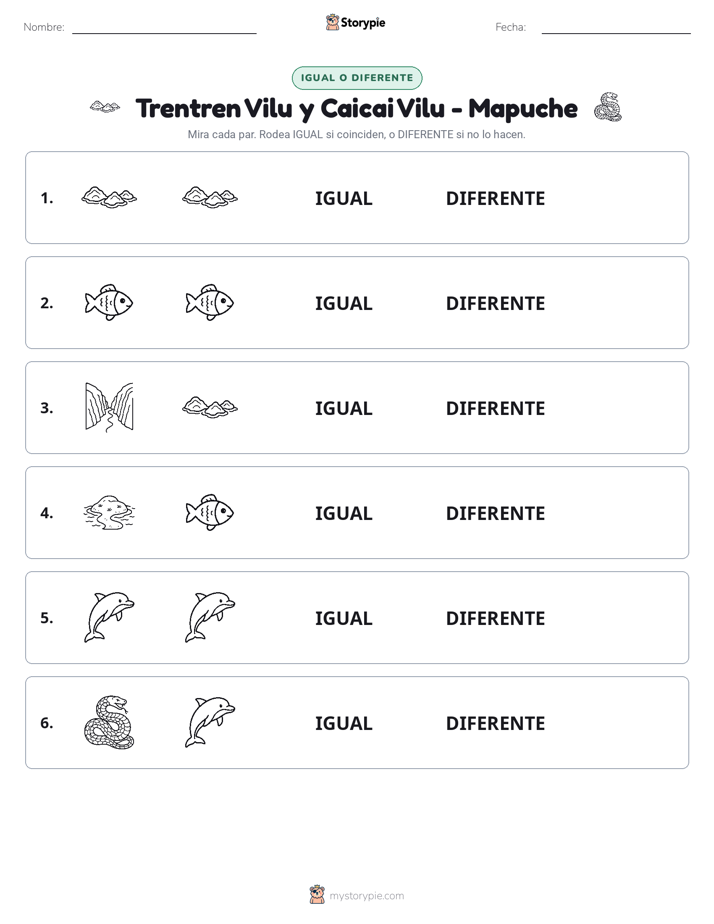Open the mystorypie.com footer link
This screenshot has width=714, height=924.
(x=357, y=895)
